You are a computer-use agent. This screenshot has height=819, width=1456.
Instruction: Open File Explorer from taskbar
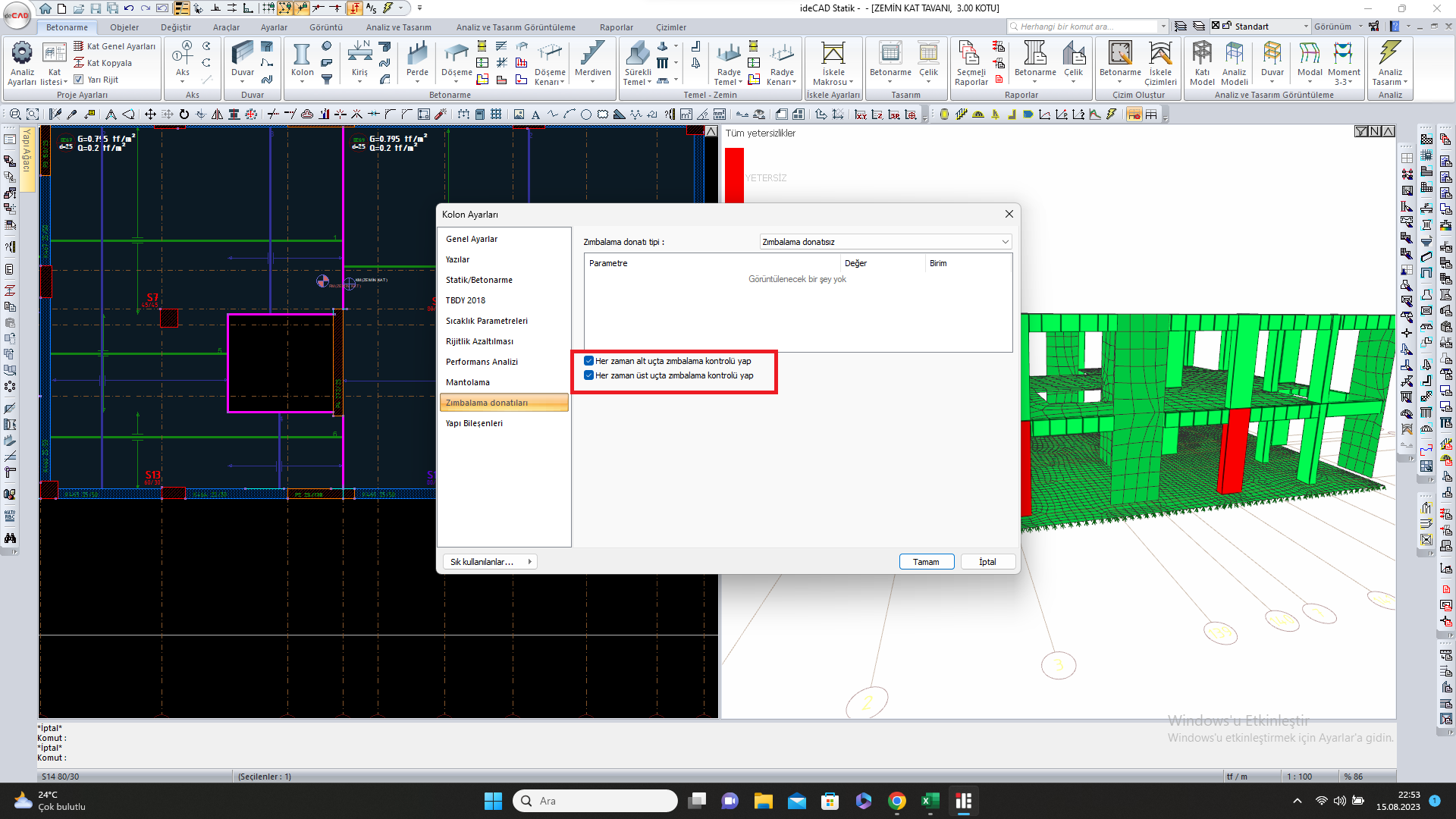pyautogui.click(x=764, y=801)
